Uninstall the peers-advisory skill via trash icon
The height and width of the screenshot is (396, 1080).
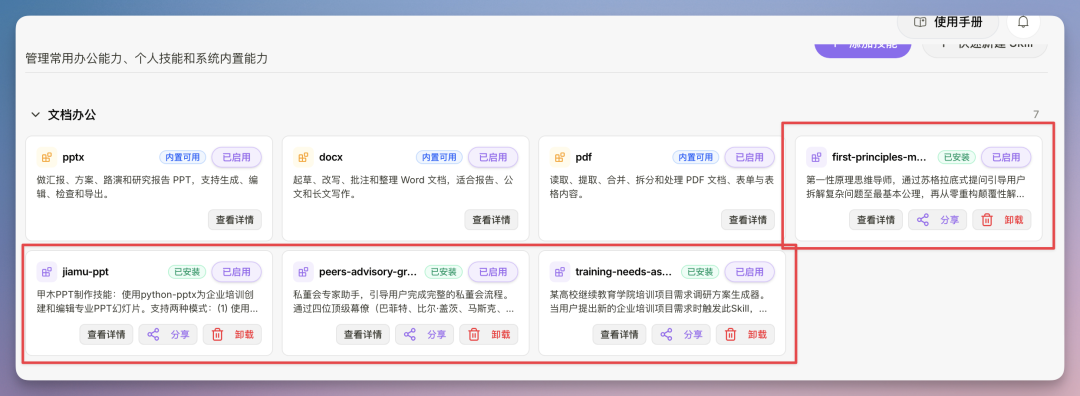click(474, 335)
